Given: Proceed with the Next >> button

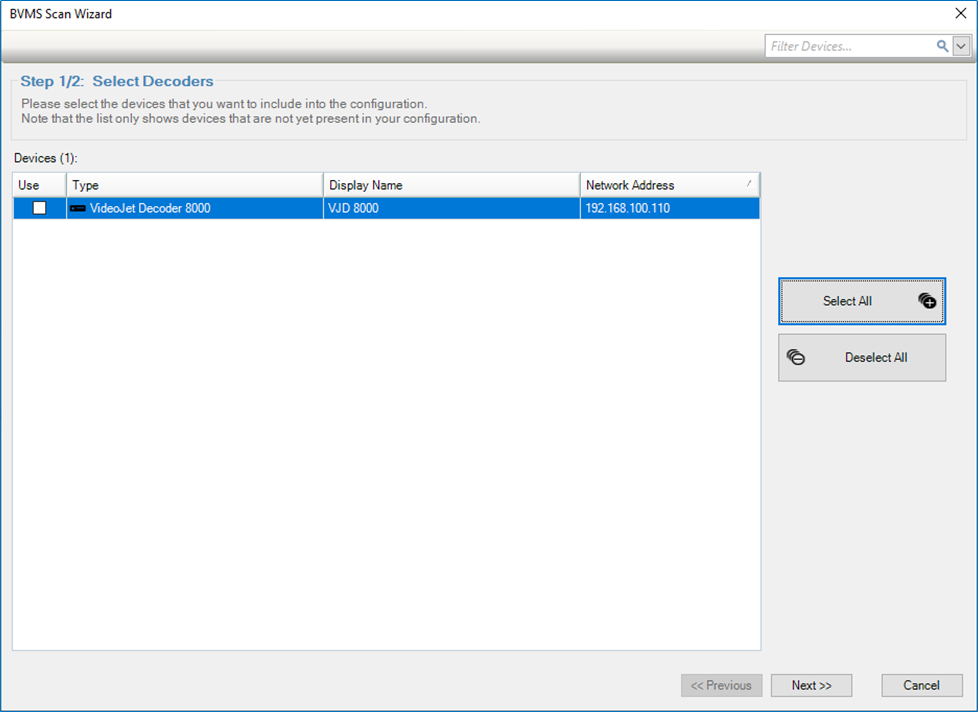Looking at the screenshot, I should click(811, 685).
